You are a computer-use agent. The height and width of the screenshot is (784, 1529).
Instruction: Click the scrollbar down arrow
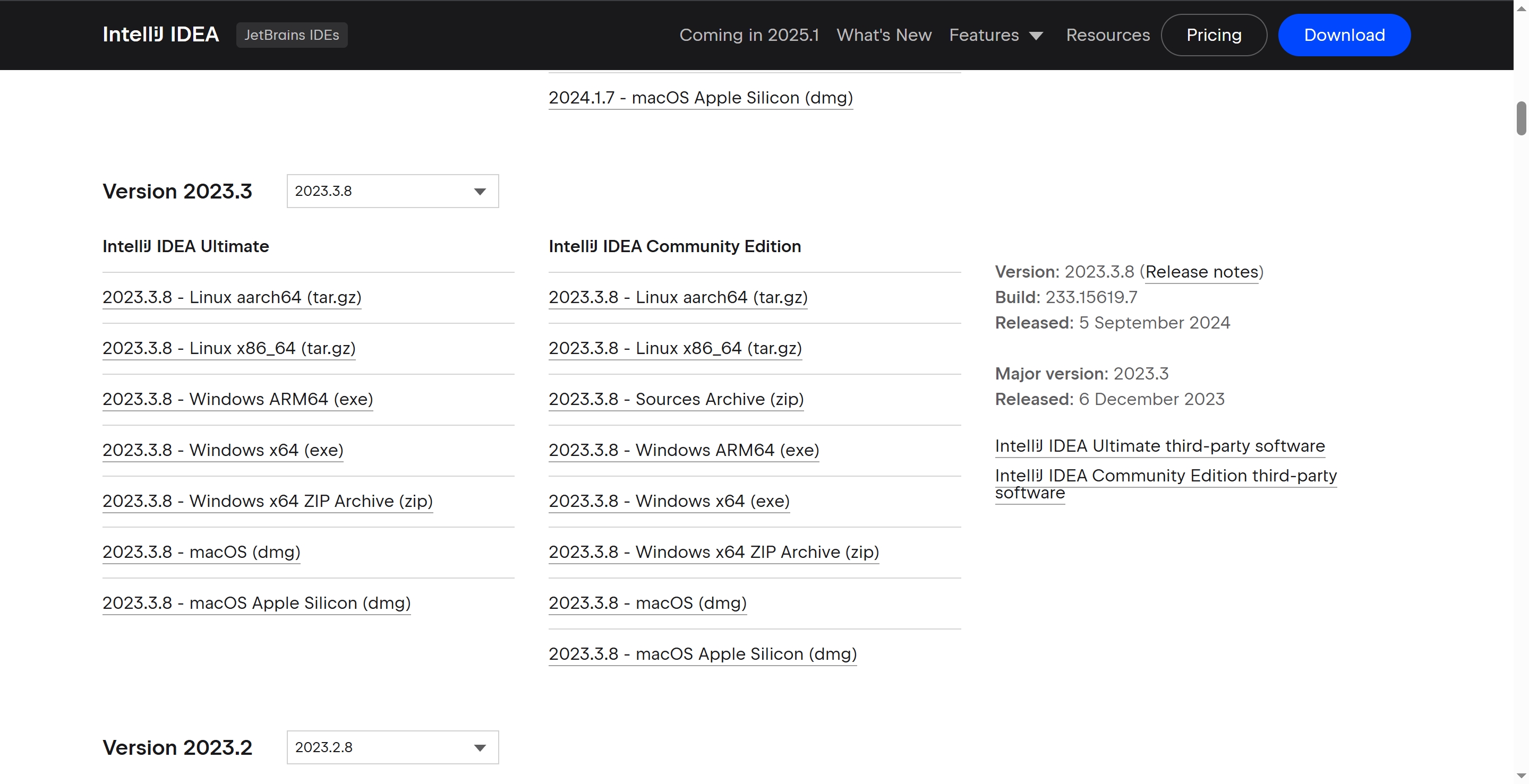point(1521,776)
